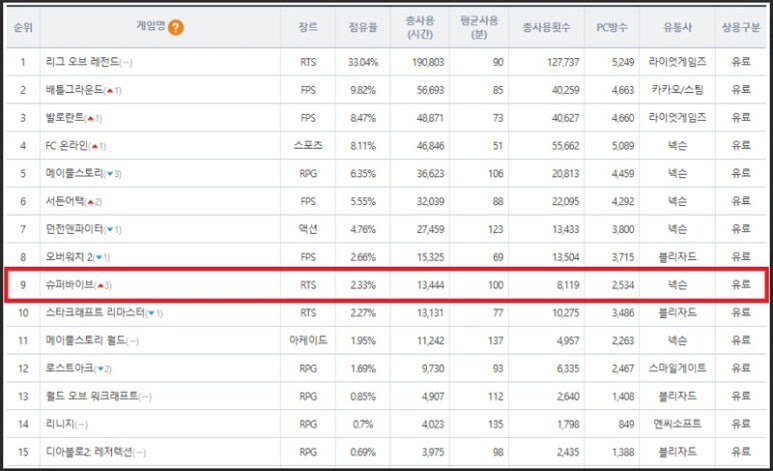
Task: Open the 메이플스토리 월드 game entry
Action: tap(85, 340)
